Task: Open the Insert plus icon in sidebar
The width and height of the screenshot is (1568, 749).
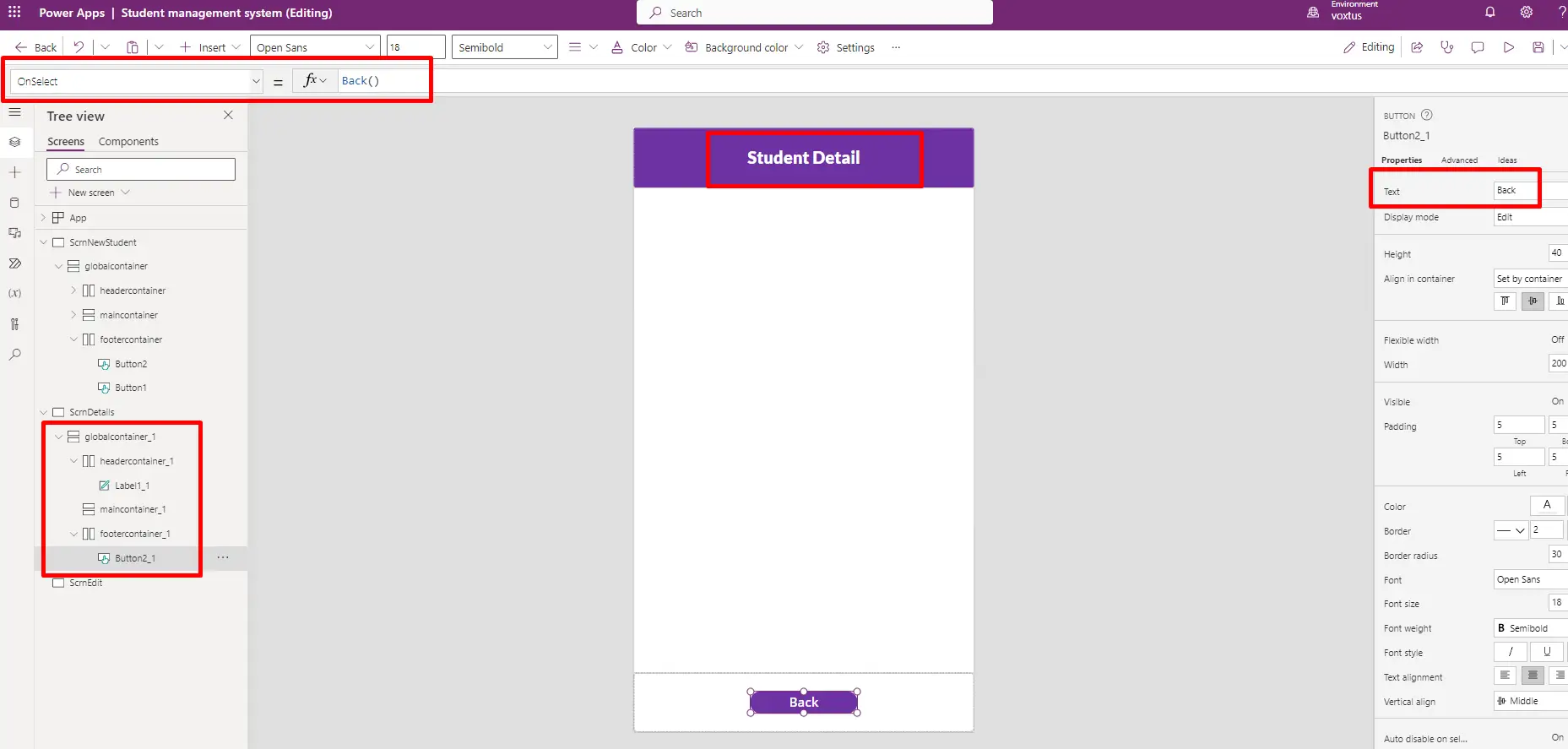Action: point(14,172)
